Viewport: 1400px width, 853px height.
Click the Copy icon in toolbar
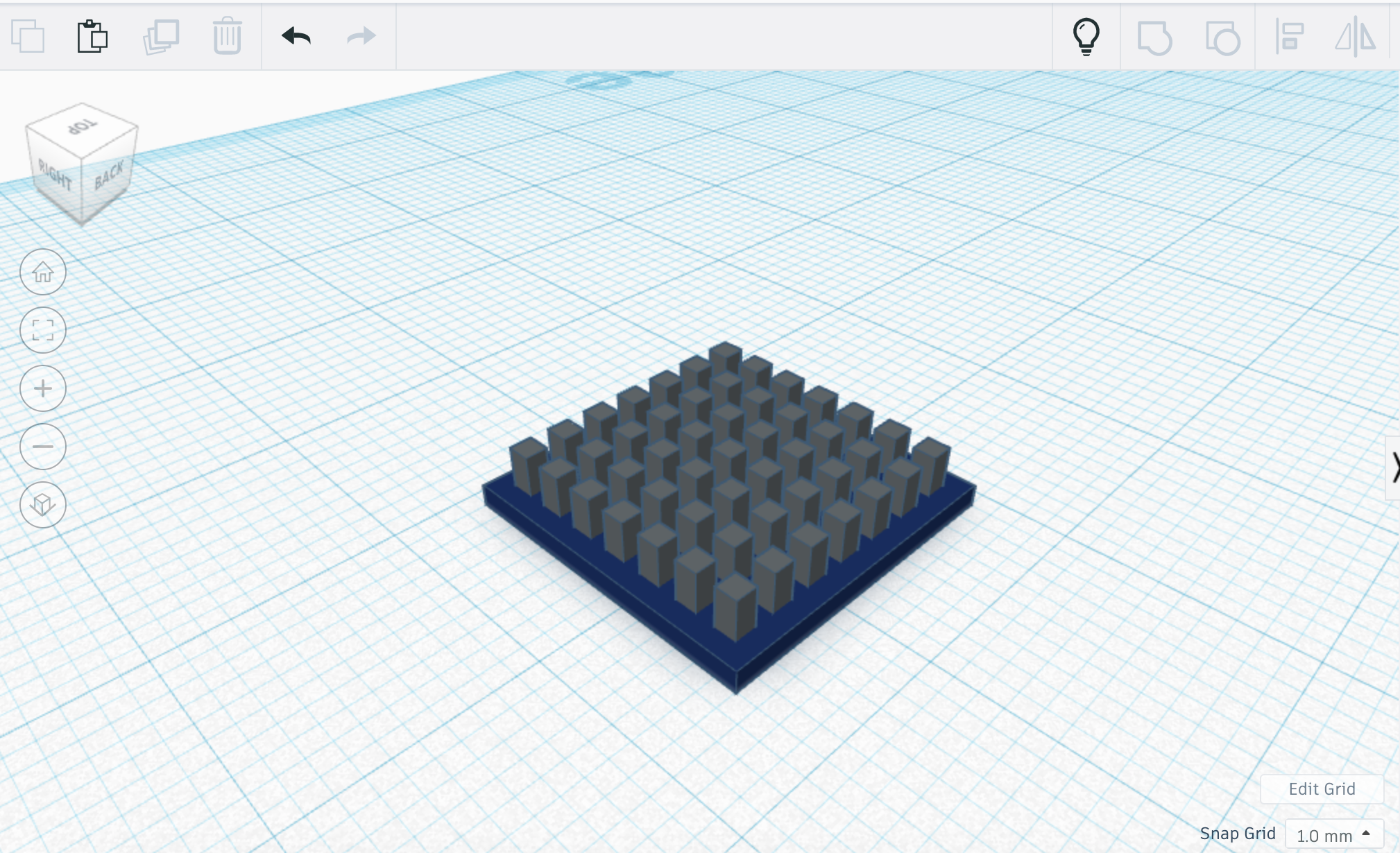pyautogui.click(x=28, y=36)
